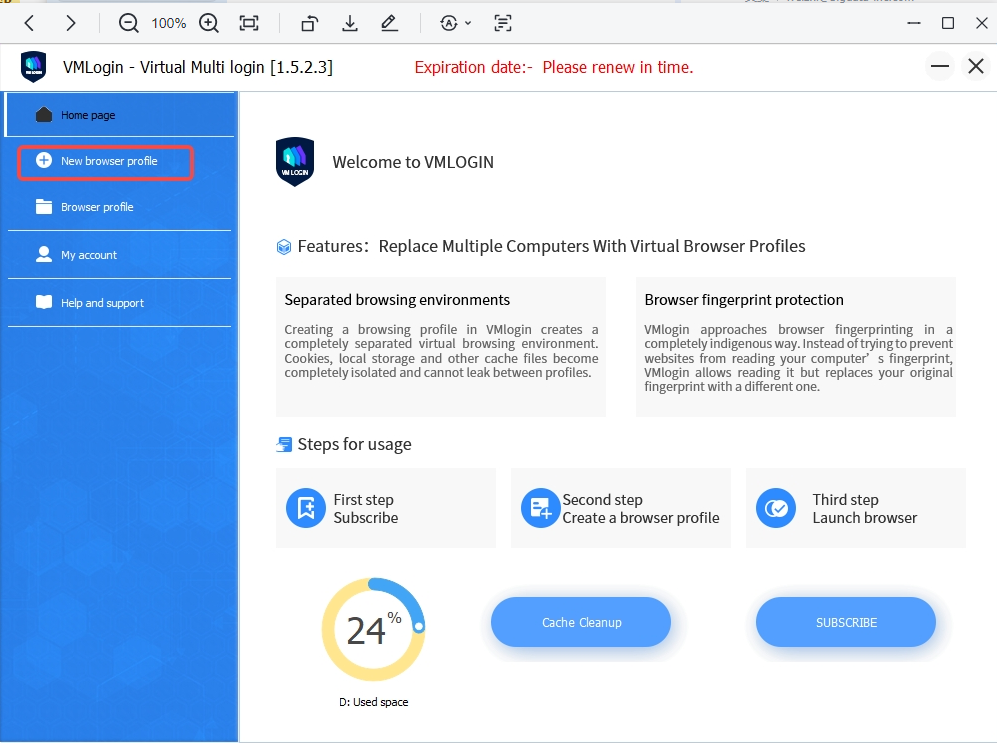This screenshot has width=997, height=743.
Task: Zoom in with the plus magnifier
Action: point(209,24)
